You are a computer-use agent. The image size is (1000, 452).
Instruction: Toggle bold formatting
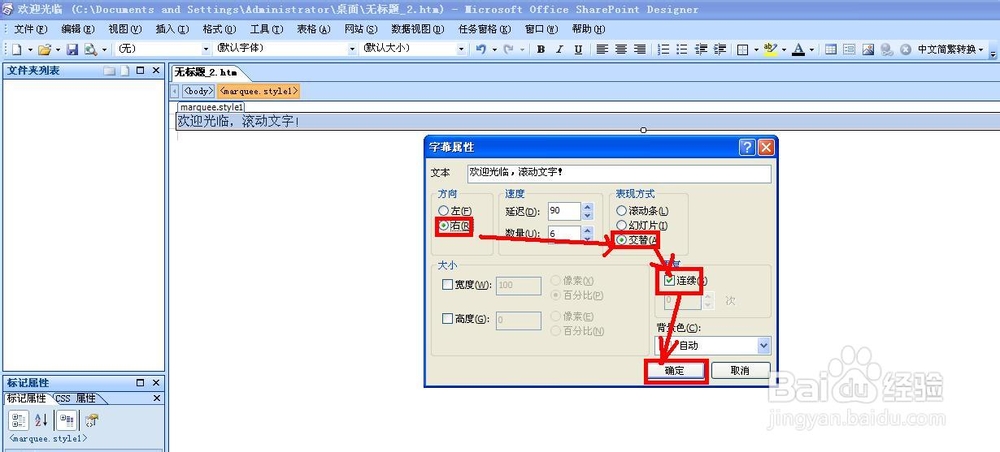tap(541, 49)
